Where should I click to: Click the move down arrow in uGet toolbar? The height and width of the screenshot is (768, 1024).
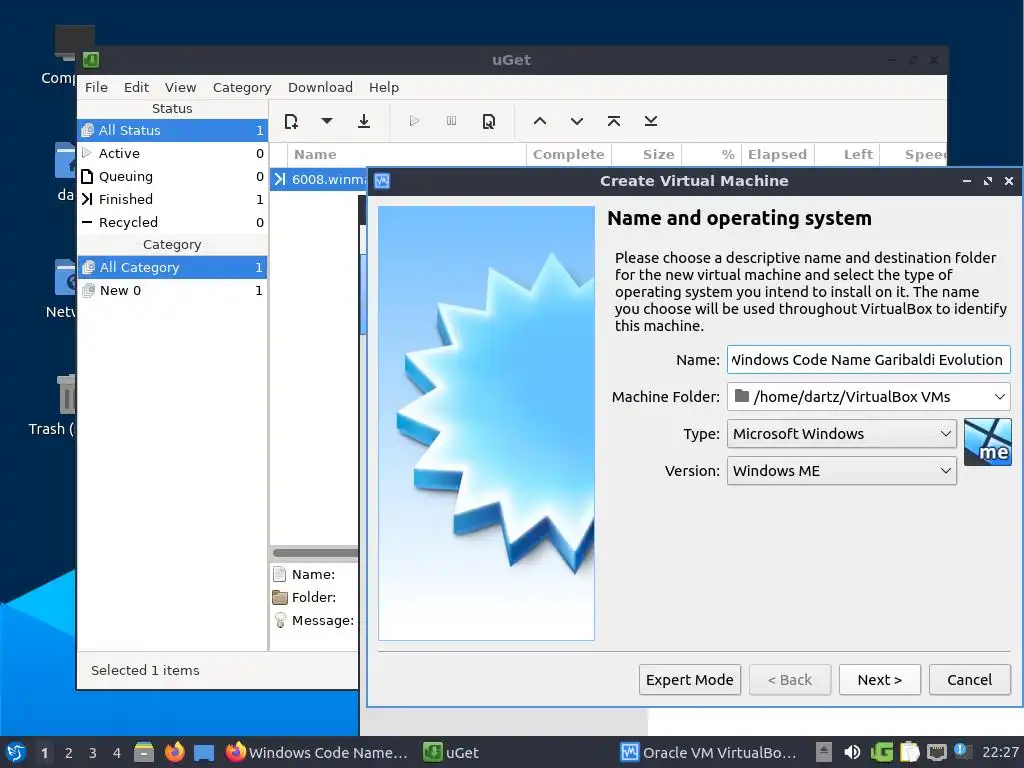pyautogui.click(x=577, y=121)
